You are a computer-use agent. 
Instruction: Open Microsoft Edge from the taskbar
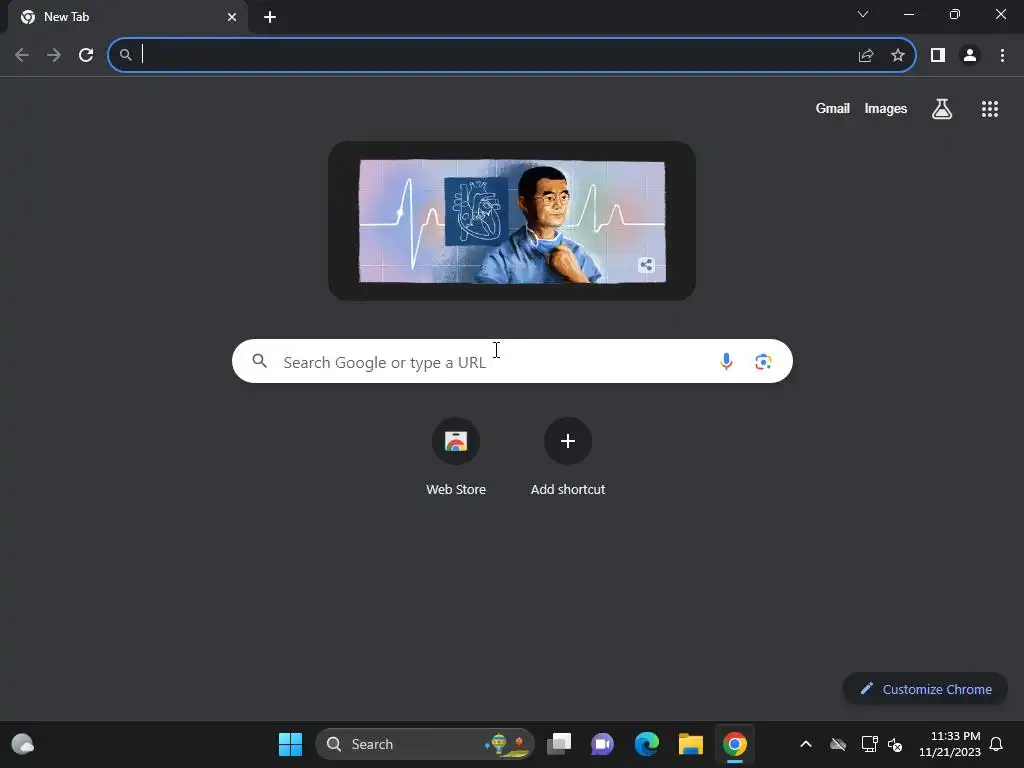click(x=647, y=744)
